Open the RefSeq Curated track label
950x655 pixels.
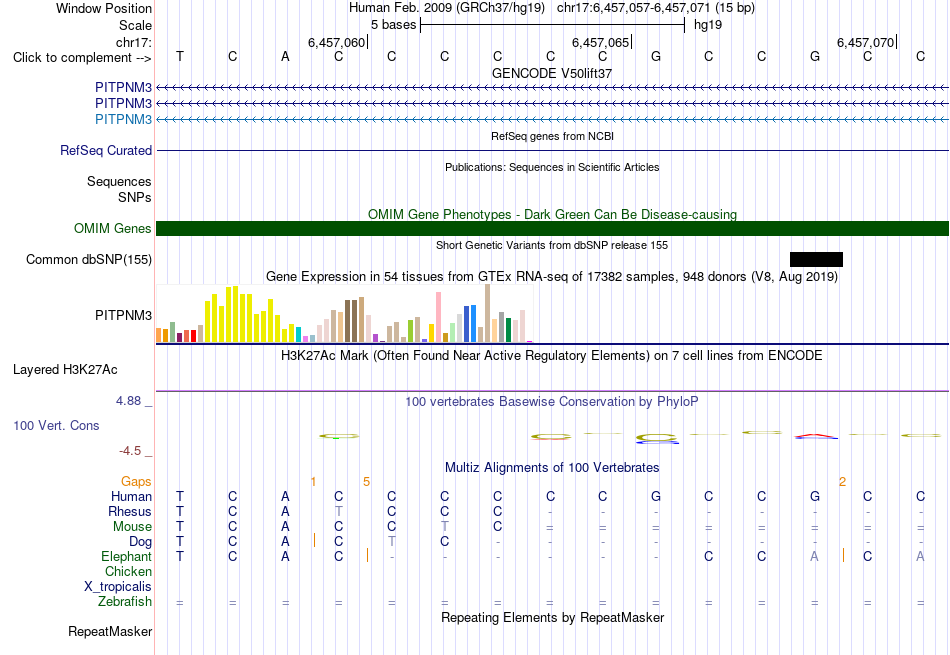pyautogui.click(x=105, y=150)
